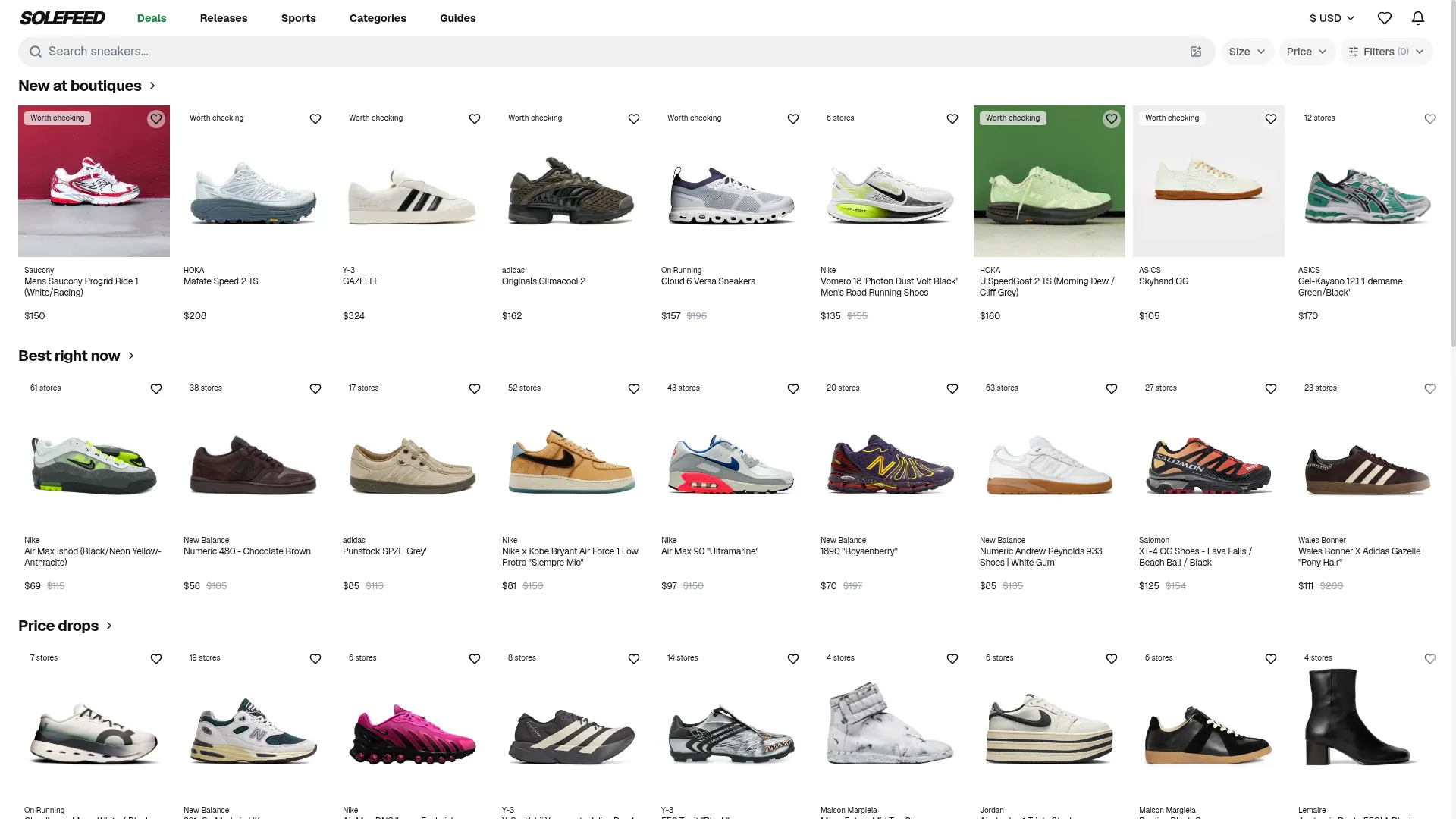Open the USD currency dropdown

1332,18
